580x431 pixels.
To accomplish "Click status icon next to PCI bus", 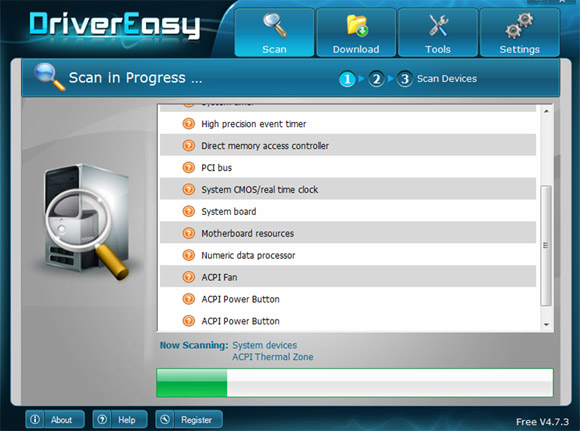I will click(x=189, y=167).
